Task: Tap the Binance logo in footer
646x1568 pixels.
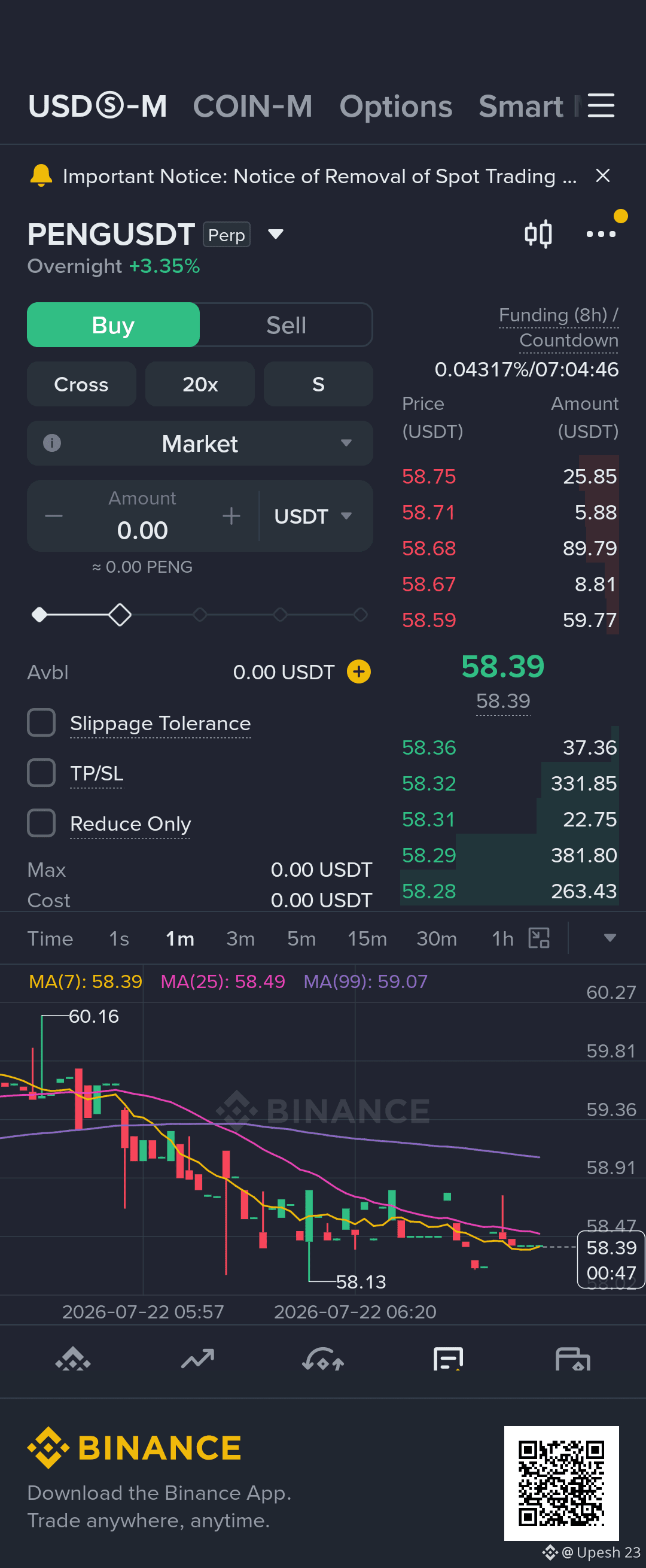Action: 135,1448
